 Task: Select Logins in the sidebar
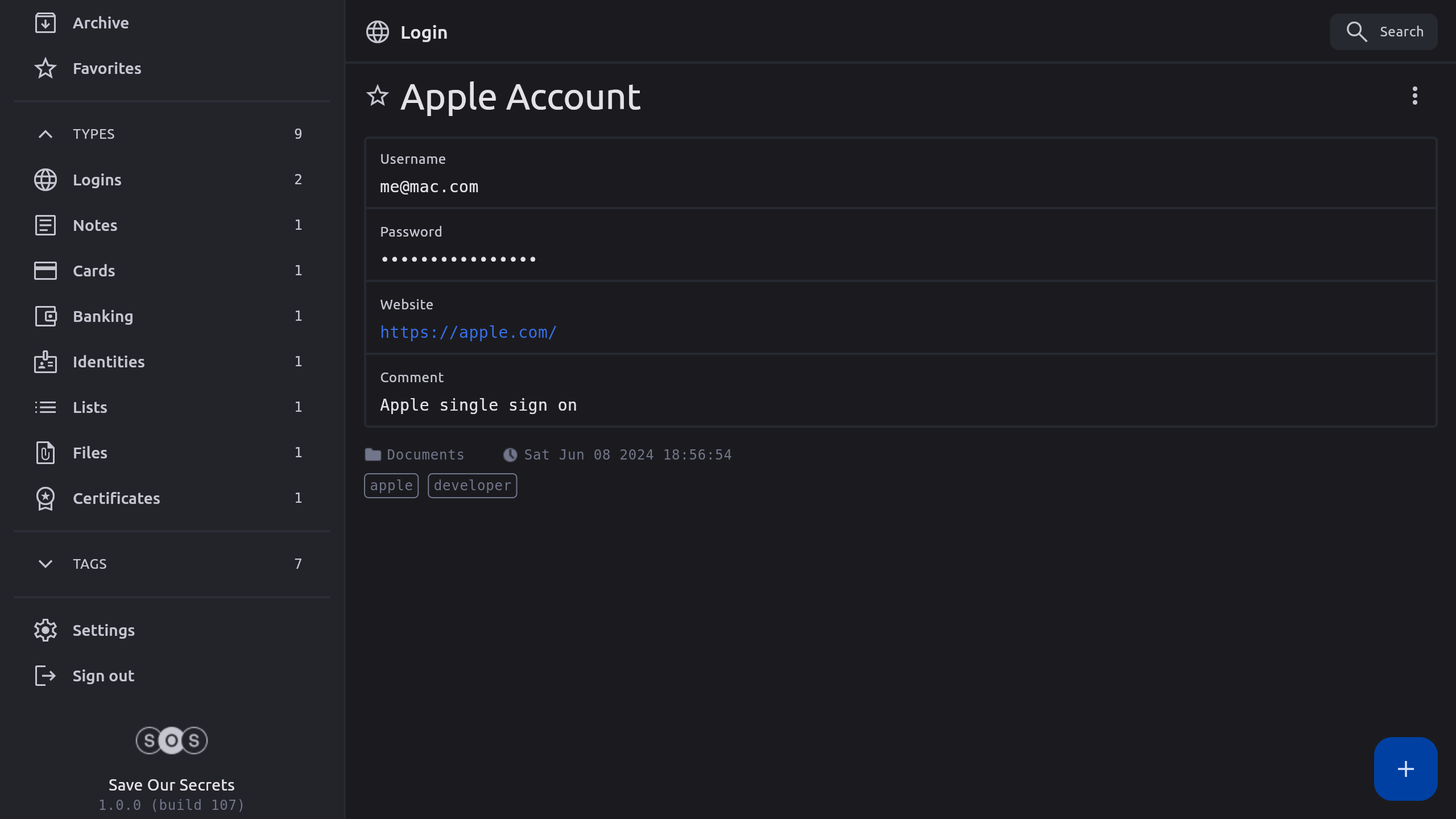97,180
